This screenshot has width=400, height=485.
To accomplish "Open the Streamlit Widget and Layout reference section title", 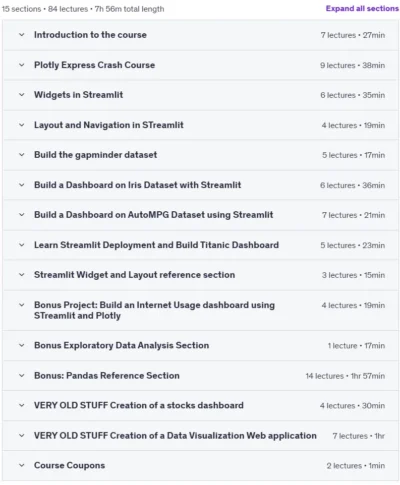I will pyautogui.click(x=134, y=275).
